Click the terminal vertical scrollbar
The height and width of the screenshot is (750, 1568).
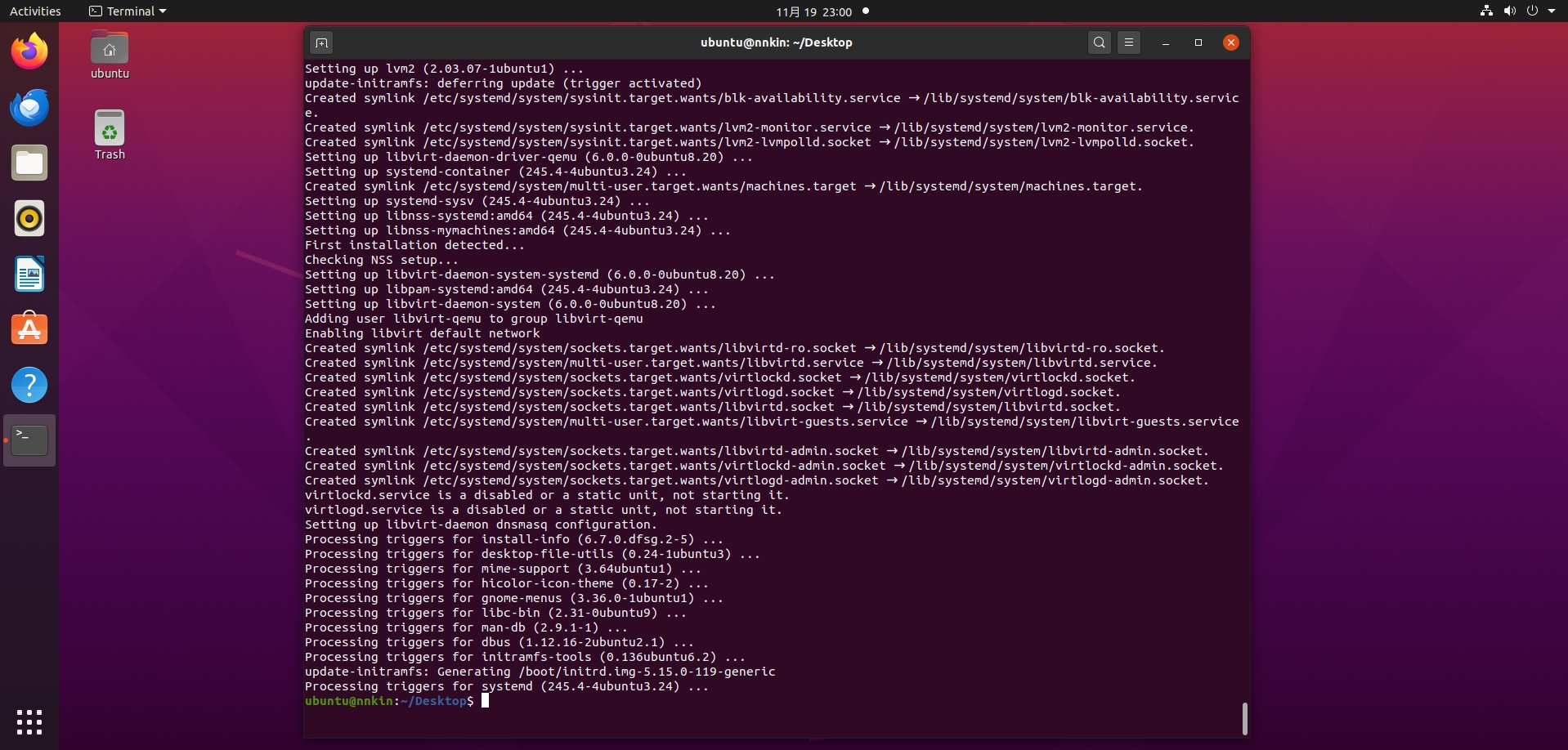coord(1244,718)
